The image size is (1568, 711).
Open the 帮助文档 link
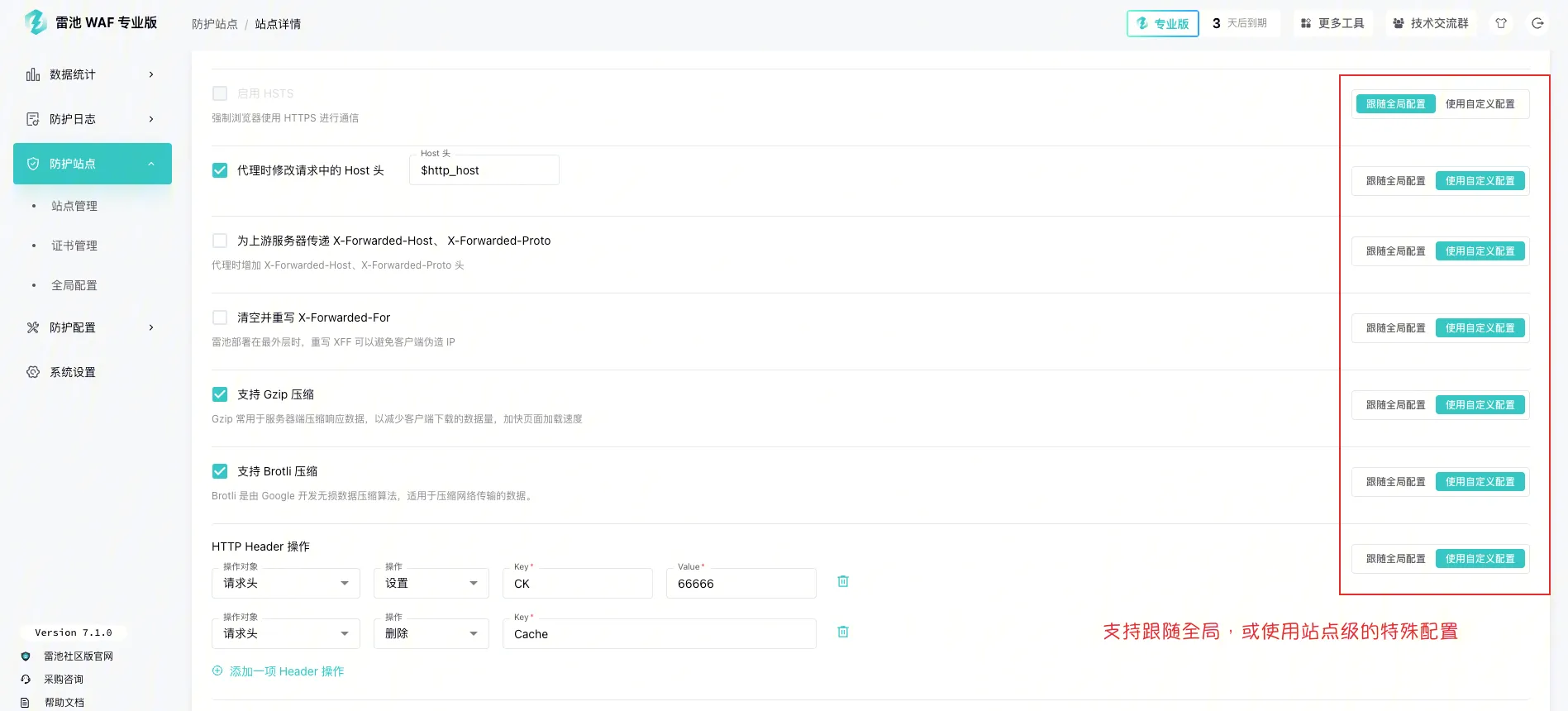[x=64, y=702]
